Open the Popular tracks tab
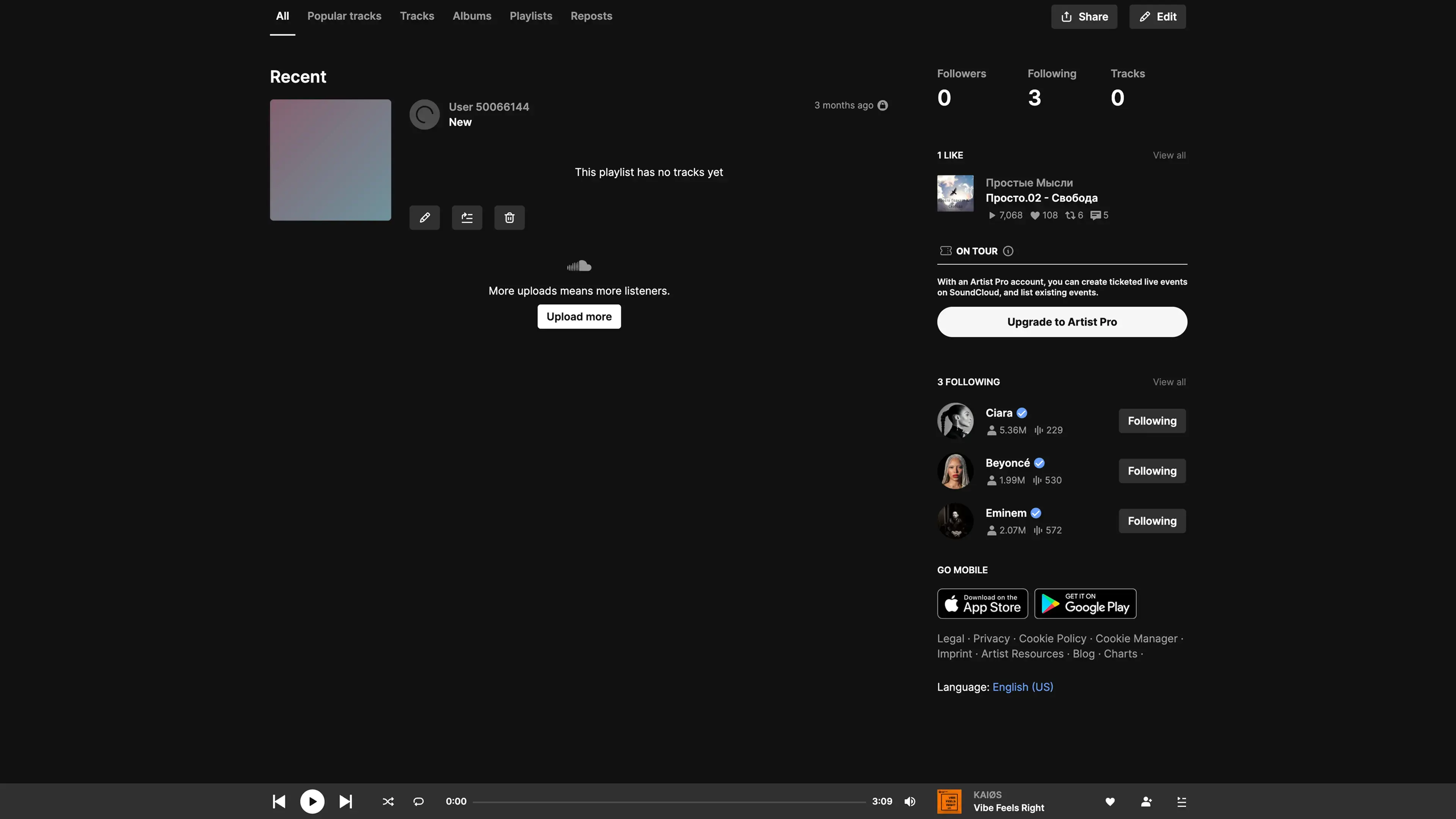Image resolution: width=1456 pixels, height=819 pixels. coord(344,16)
